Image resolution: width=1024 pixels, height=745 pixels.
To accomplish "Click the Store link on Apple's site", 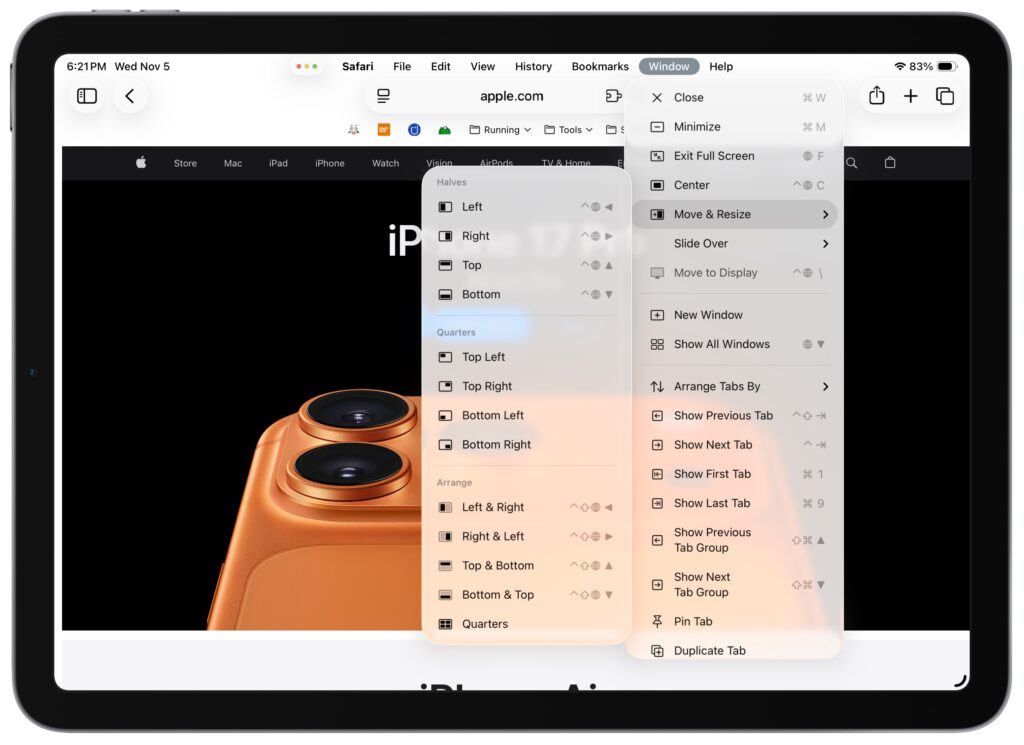I will 184,161.
